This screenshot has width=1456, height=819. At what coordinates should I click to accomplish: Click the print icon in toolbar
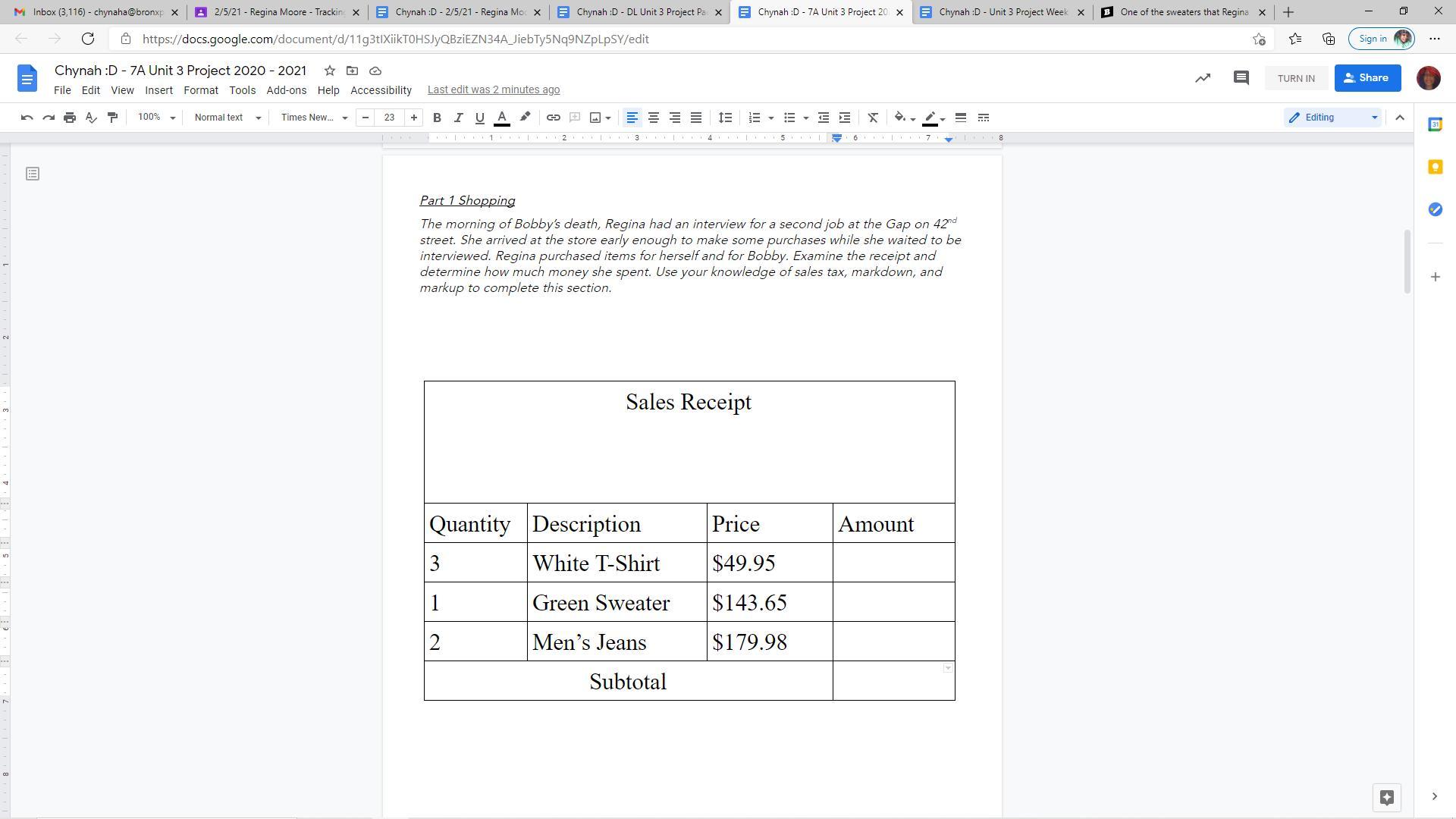[70, 118]
